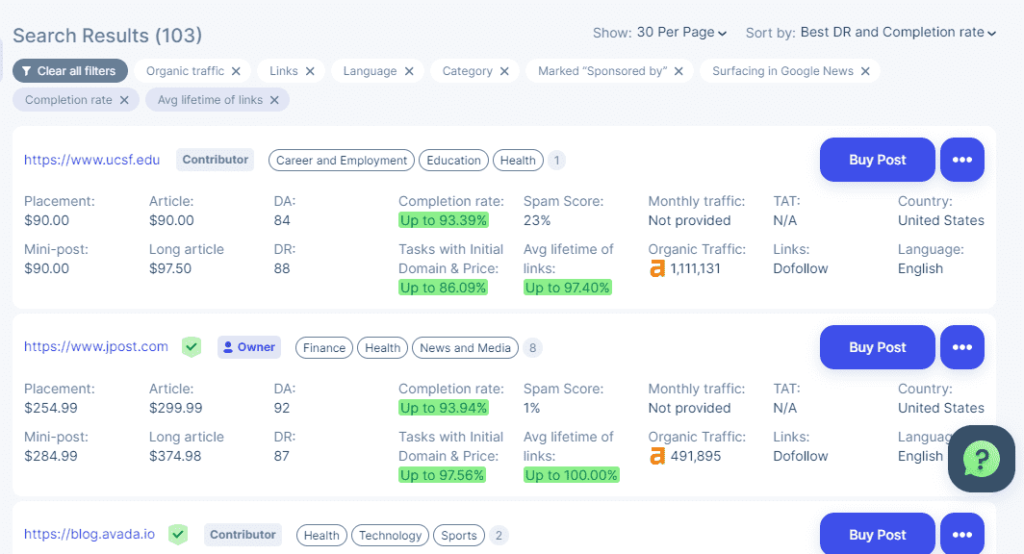Image resolution: width=1024 pixels, height=554 pixels.
Task: Buy Post for jpost.com
Action: click(x=877, y=347)
